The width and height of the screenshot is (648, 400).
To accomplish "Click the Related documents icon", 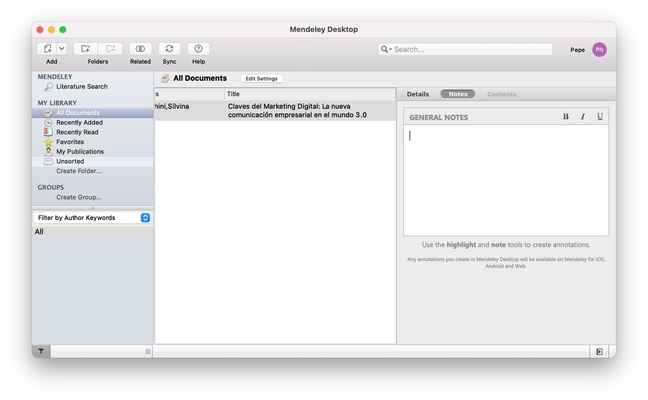I will click(140, 49).
